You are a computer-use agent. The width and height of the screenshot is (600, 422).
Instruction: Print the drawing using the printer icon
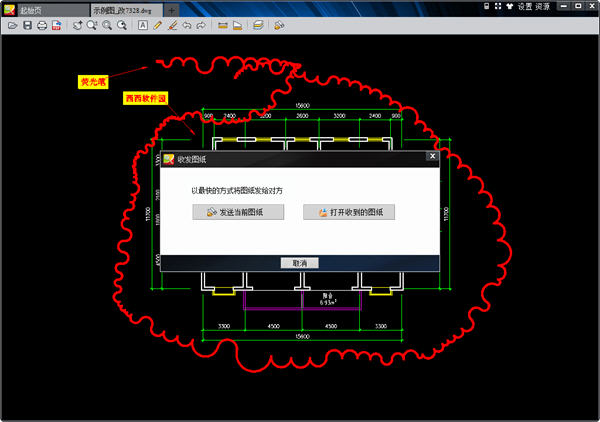[x=42, y=25]
